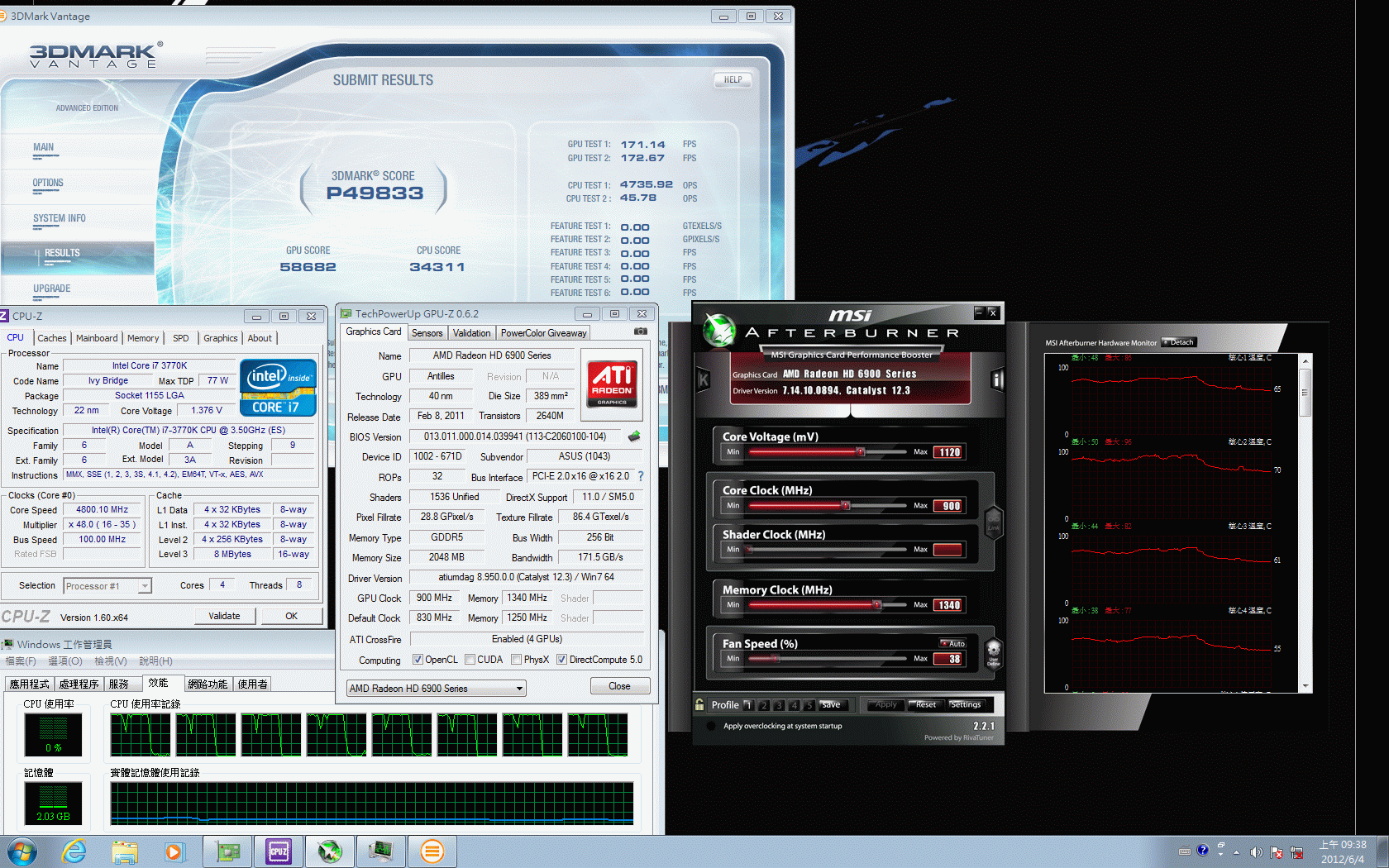Click the OK button in CPU-Z
The image size is (1389, 868).
coord(291,616)
